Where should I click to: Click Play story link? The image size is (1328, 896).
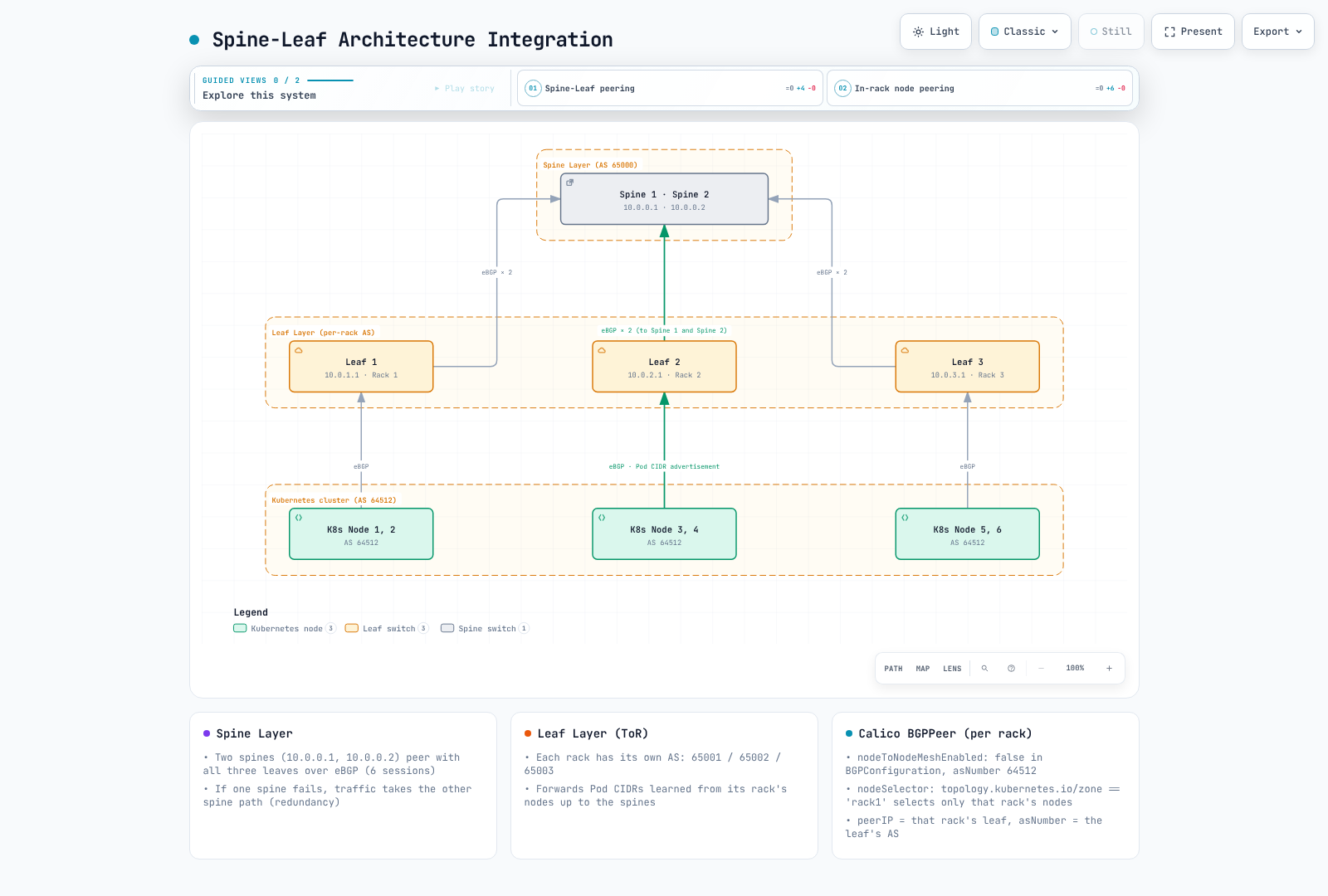point(465,89)
